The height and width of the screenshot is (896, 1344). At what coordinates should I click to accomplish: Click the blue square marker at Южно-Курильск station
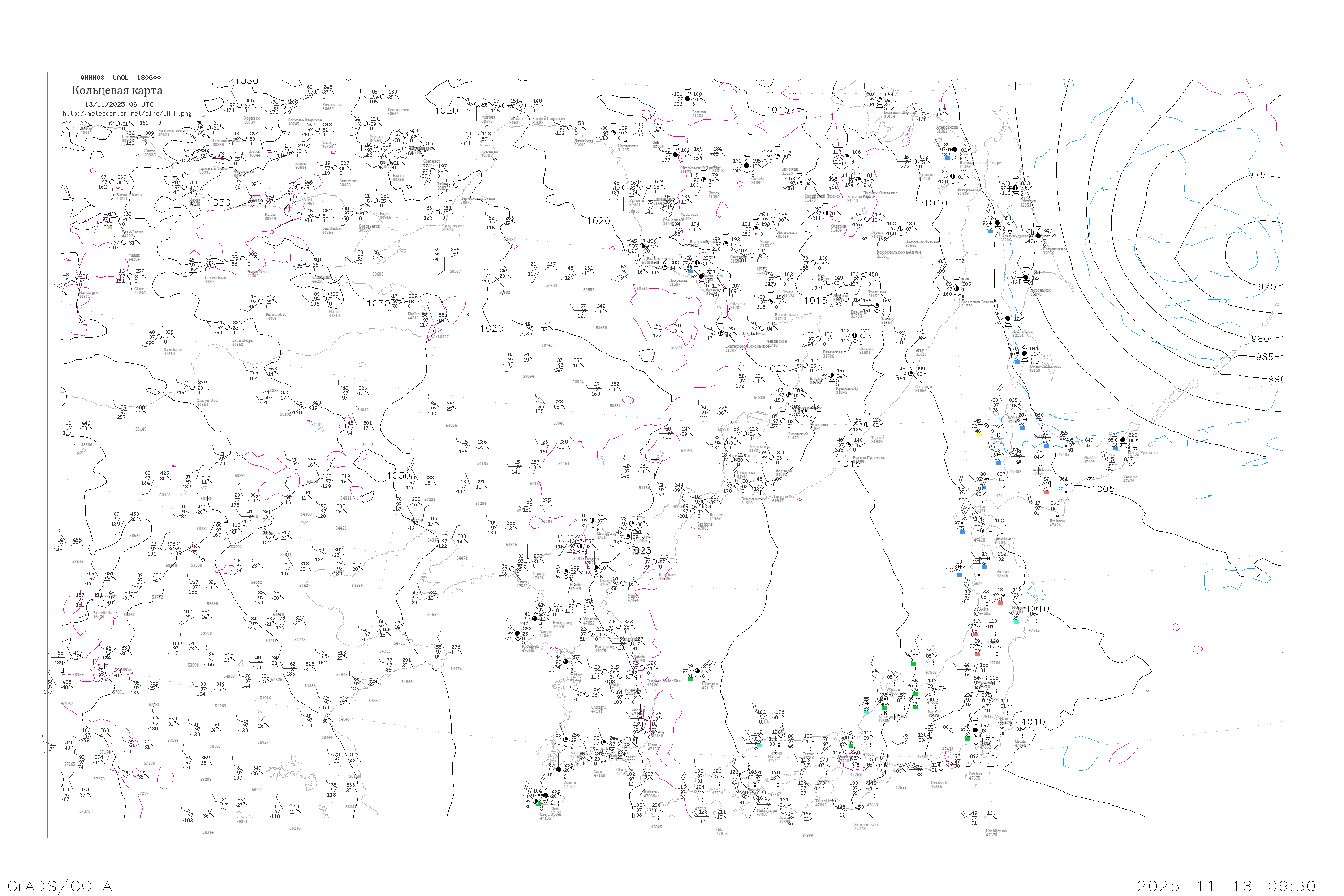[1116, 448]
